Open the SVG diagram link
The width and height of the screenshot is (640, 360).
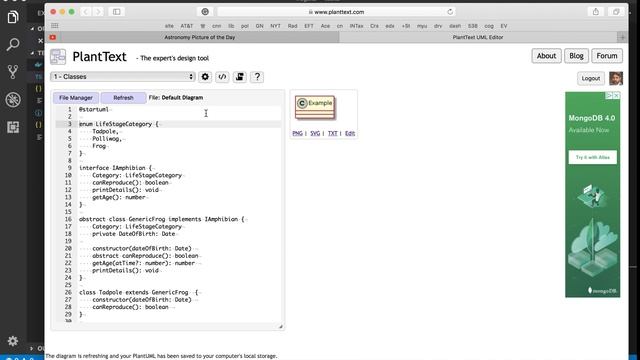(315, 133)
